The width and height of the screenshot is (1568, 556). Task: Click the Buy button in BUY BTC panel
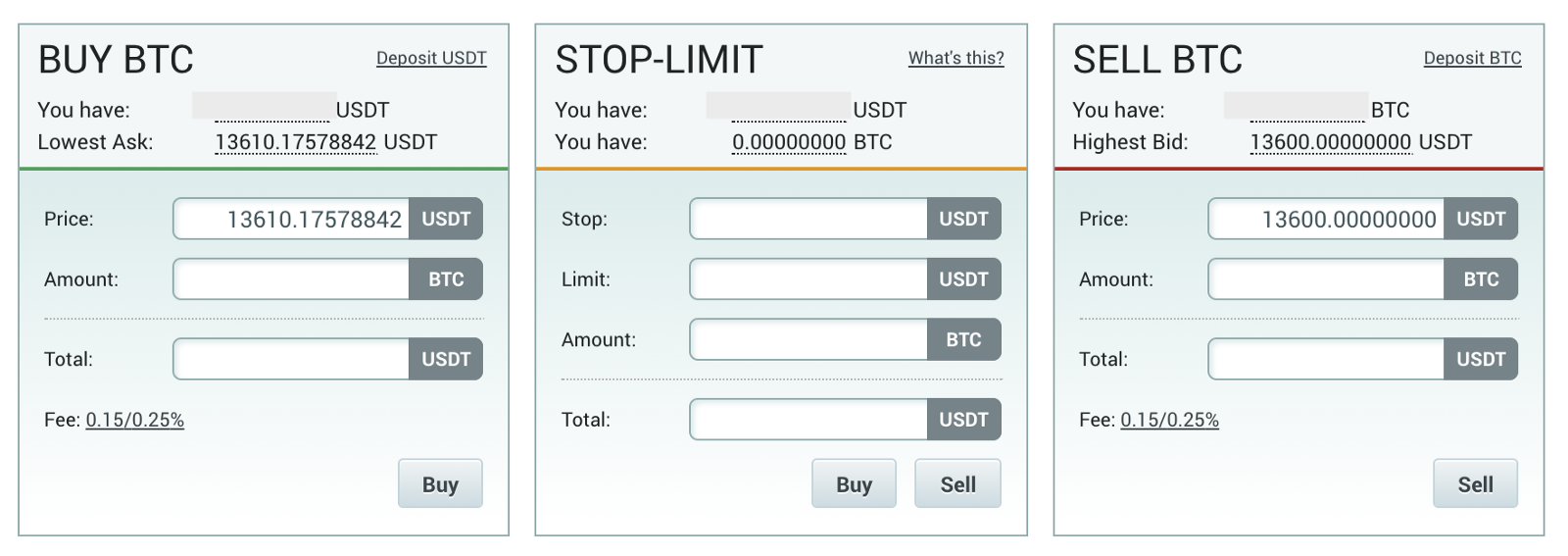[x=440, y=483]
